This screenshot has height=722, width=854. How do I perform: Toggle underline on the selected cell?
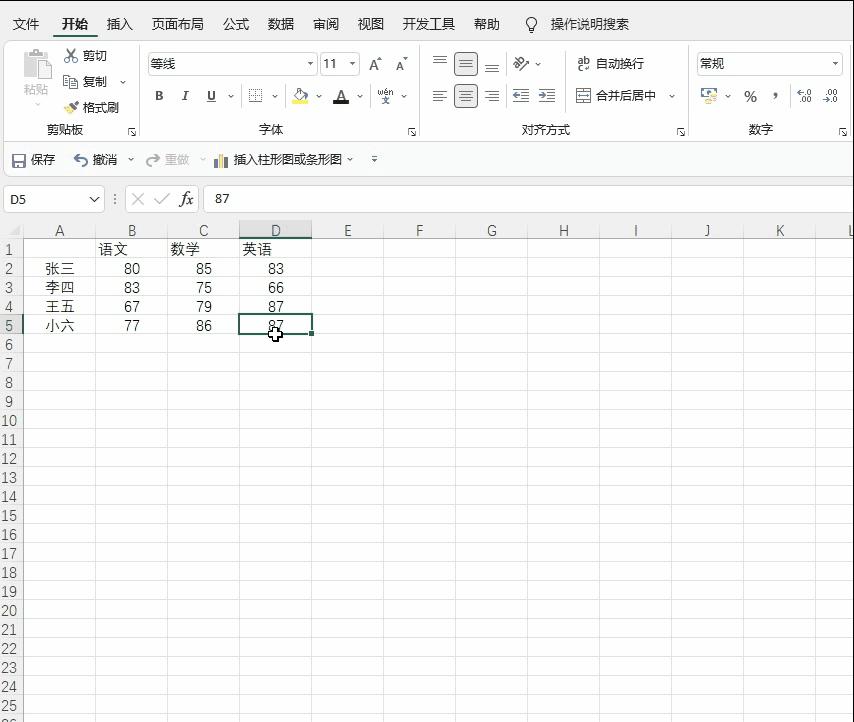[x=211, y=96]
